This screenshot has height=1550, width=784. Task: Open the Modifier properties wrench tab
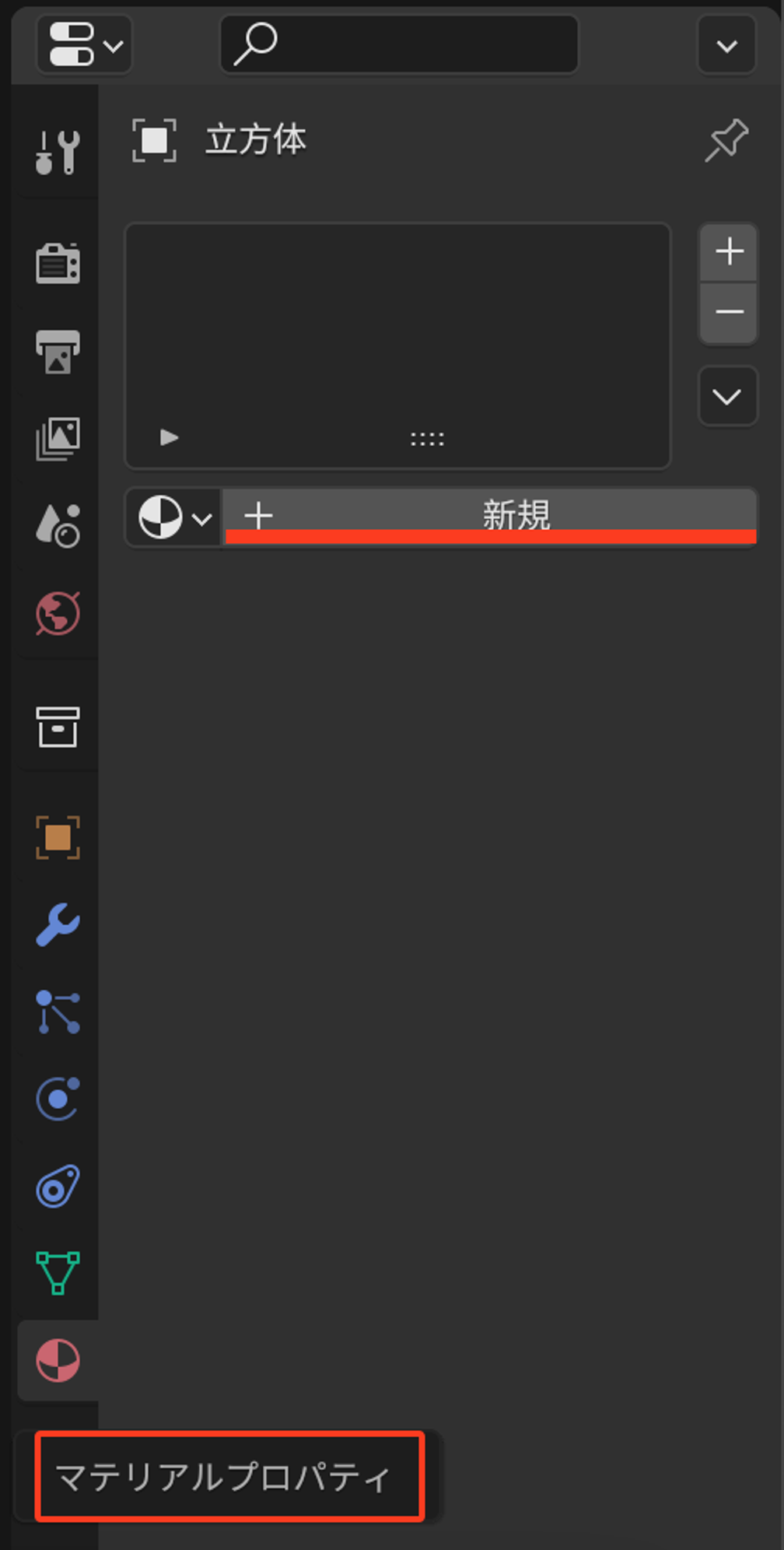[58, 925]
